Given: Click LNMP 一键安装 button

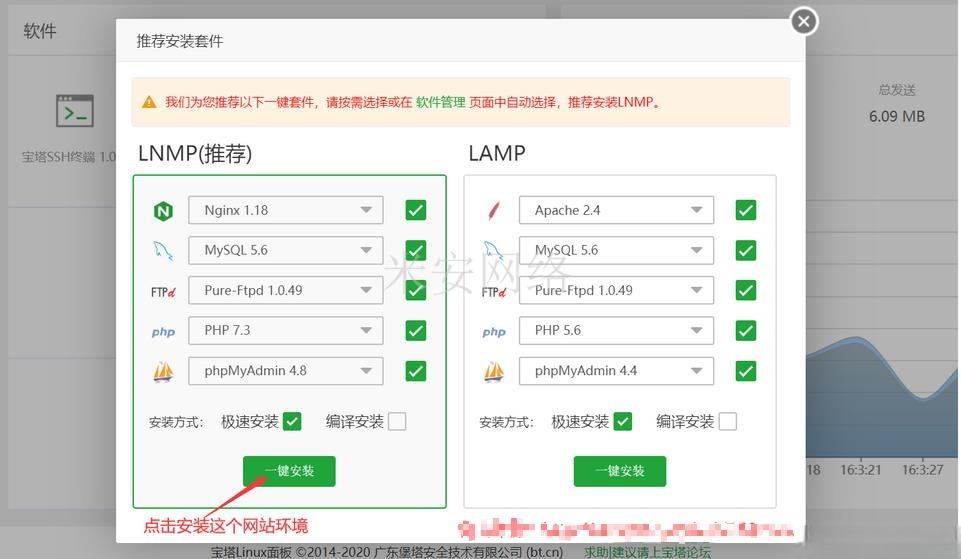Looking at the screenshot, I should coord(289,471).
